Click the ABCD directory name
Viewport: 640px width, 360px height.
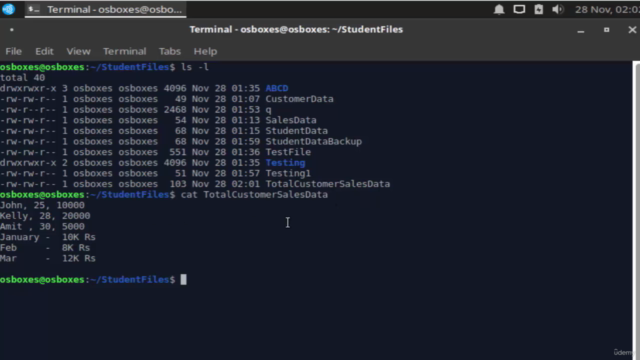click(x=277, y=88)
